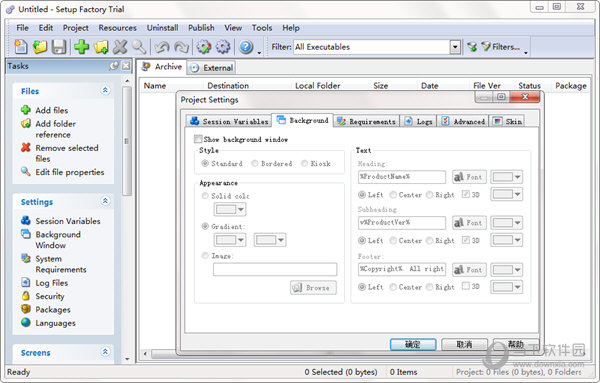Open the Resources menu

click(117, 28)
